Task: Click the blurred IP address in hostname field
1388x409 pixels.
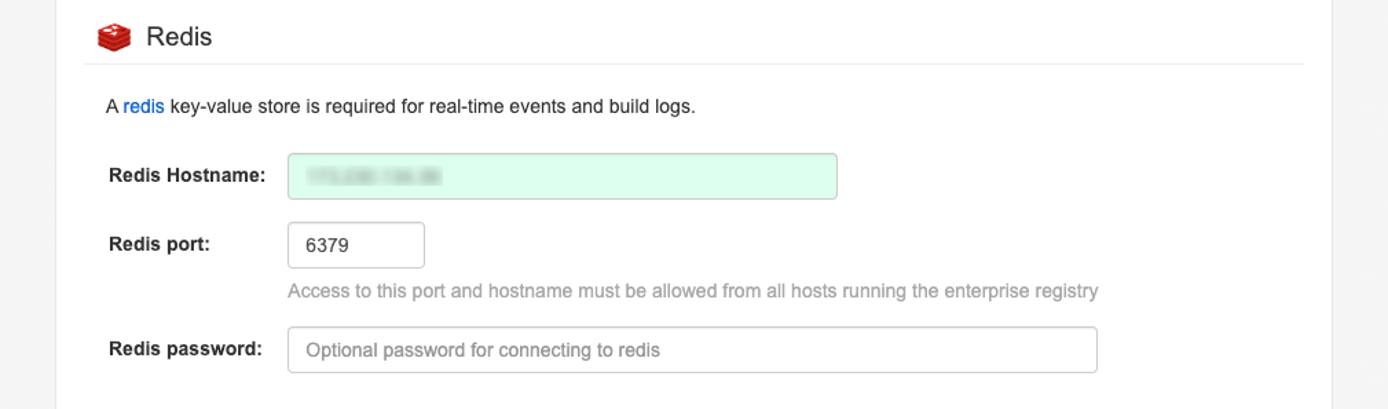Action: pos(373,177)
